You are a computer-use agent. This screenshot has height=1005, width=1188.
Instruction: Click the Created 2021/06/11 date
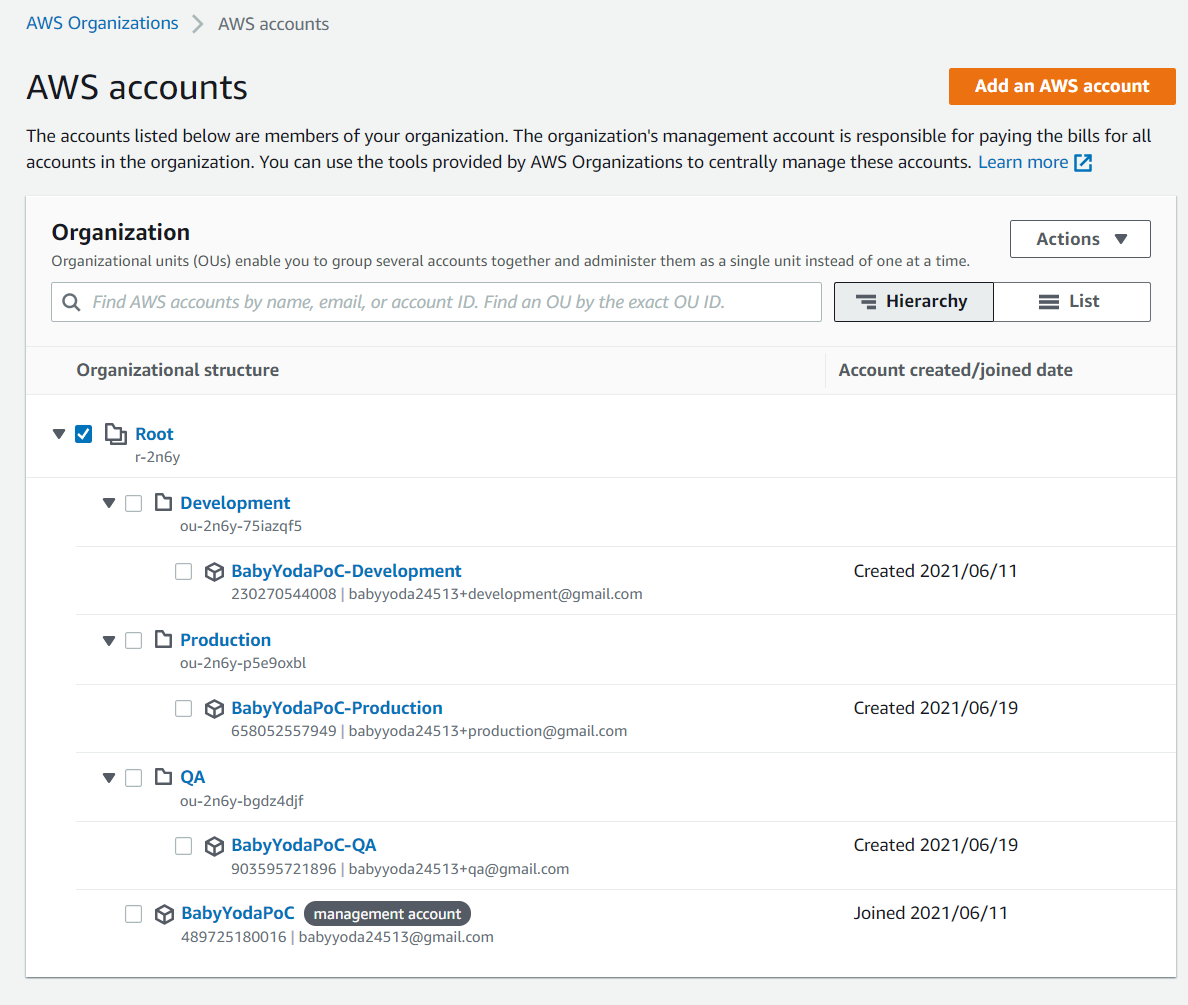click(x=936, y=571)
